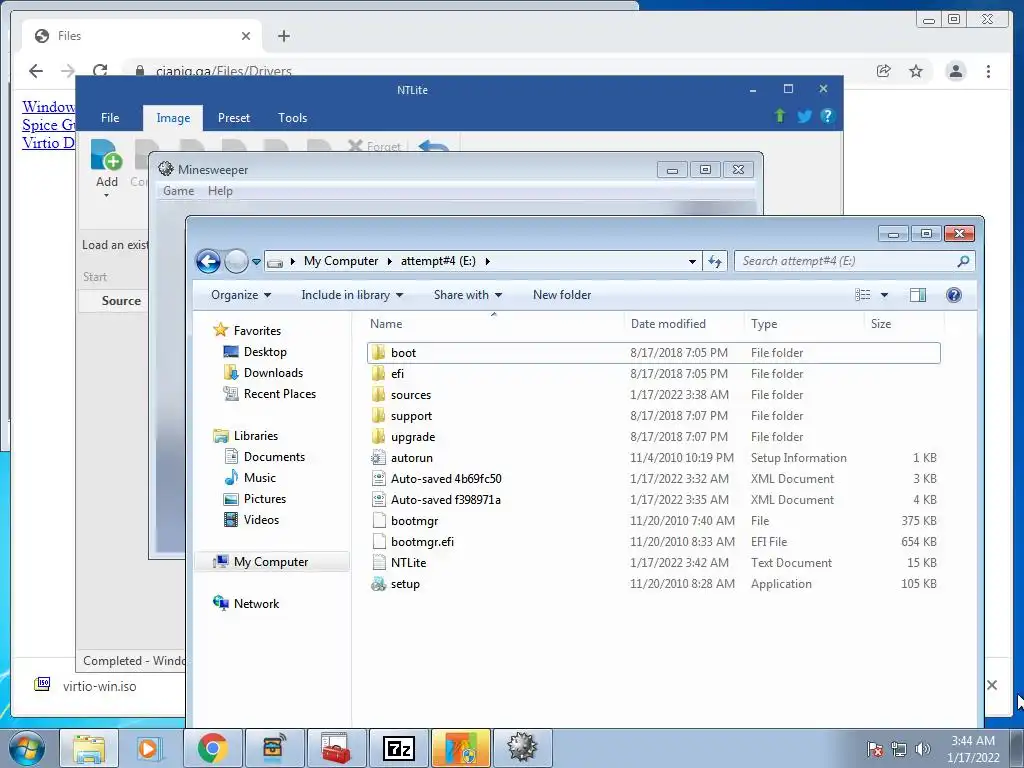Screen dimensions: 1024x768
Task: Click My Computer in the address breadcrumb
Action: point(341,261)
